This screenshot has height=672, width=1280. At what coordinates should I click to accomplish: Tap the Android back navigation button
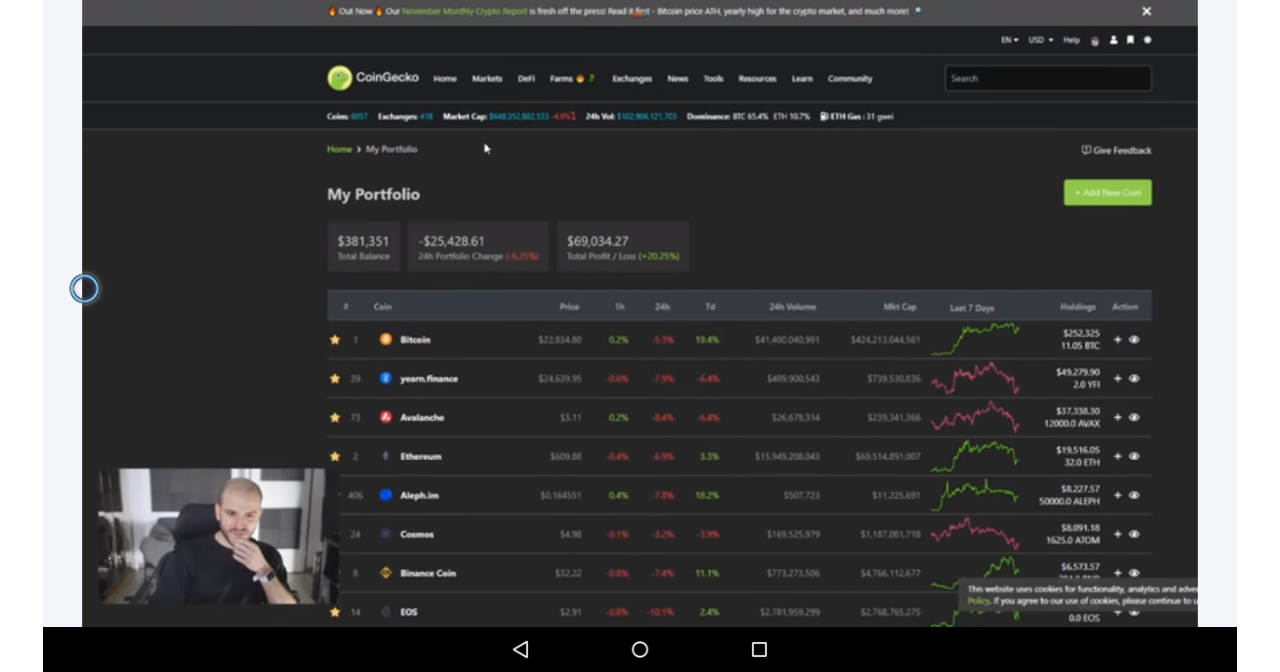520,649
